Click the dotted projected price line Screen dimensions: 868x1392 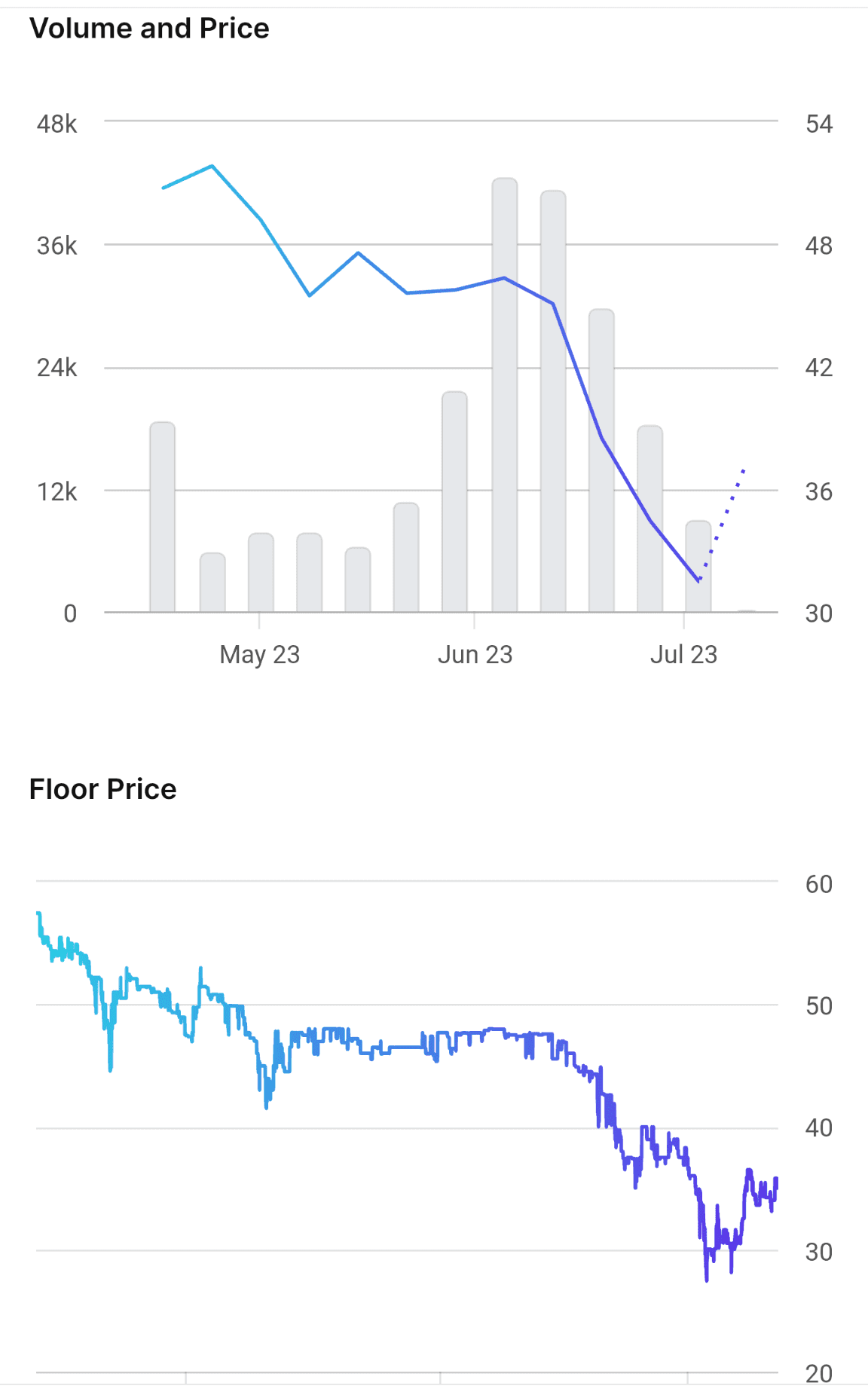pyautogui.click(x=723, y=522)
